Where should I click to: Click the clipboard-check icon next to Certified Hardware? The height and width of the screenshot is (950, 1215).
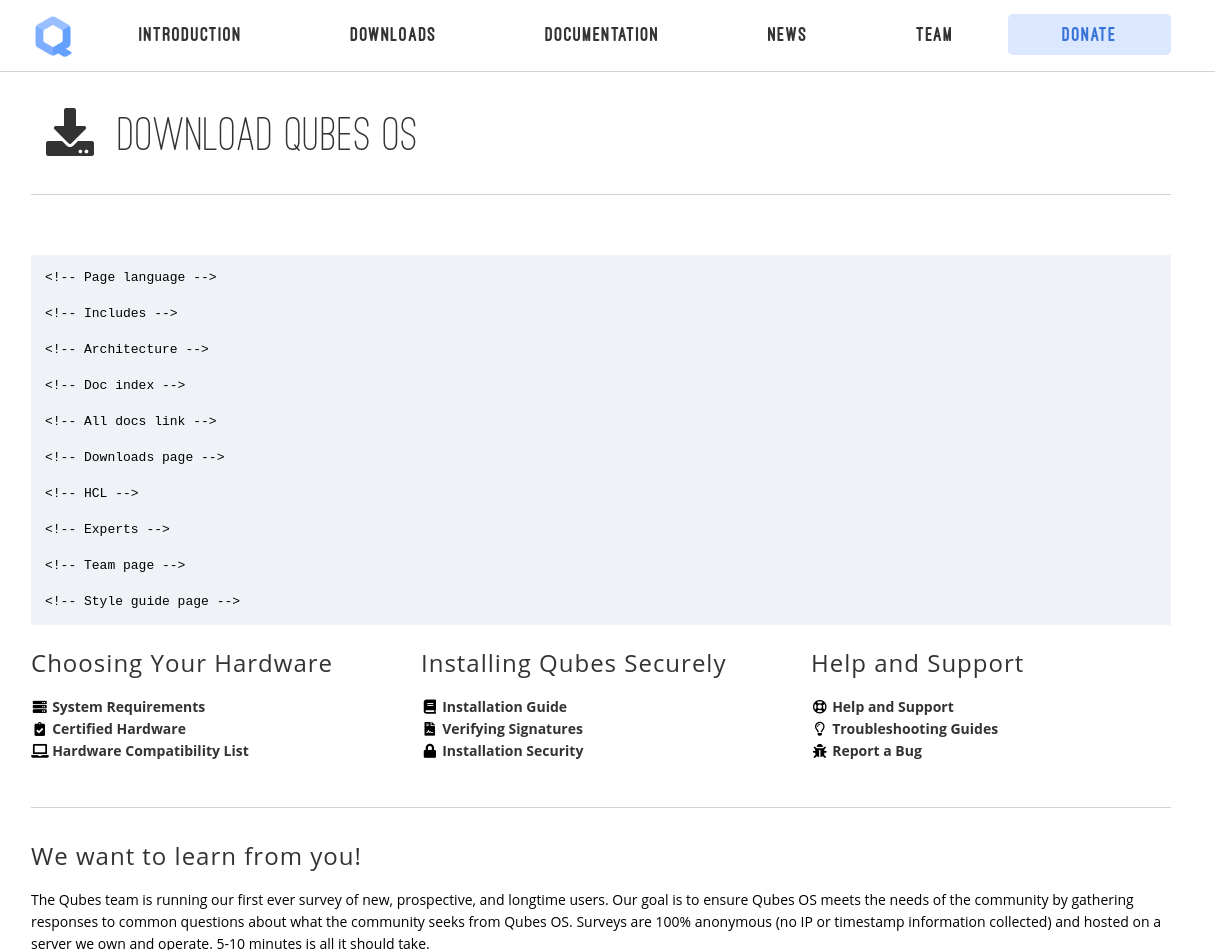click(x=40, y=729)
